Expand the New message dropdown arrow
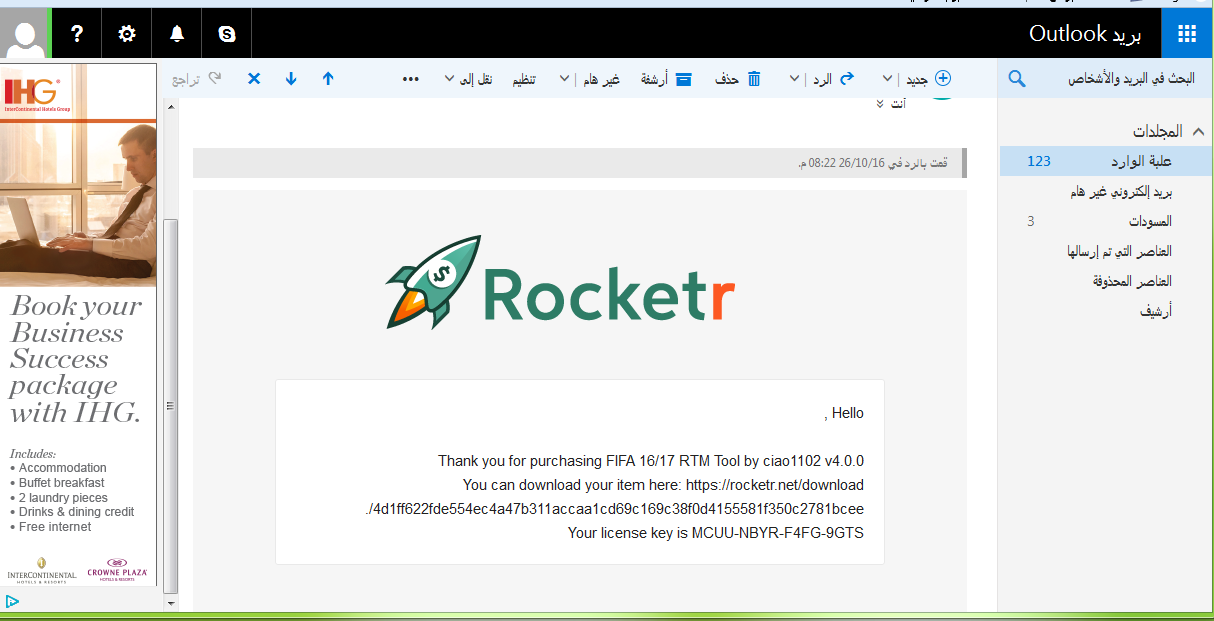Screen dimensions: 1214x621 coord(888,79)
